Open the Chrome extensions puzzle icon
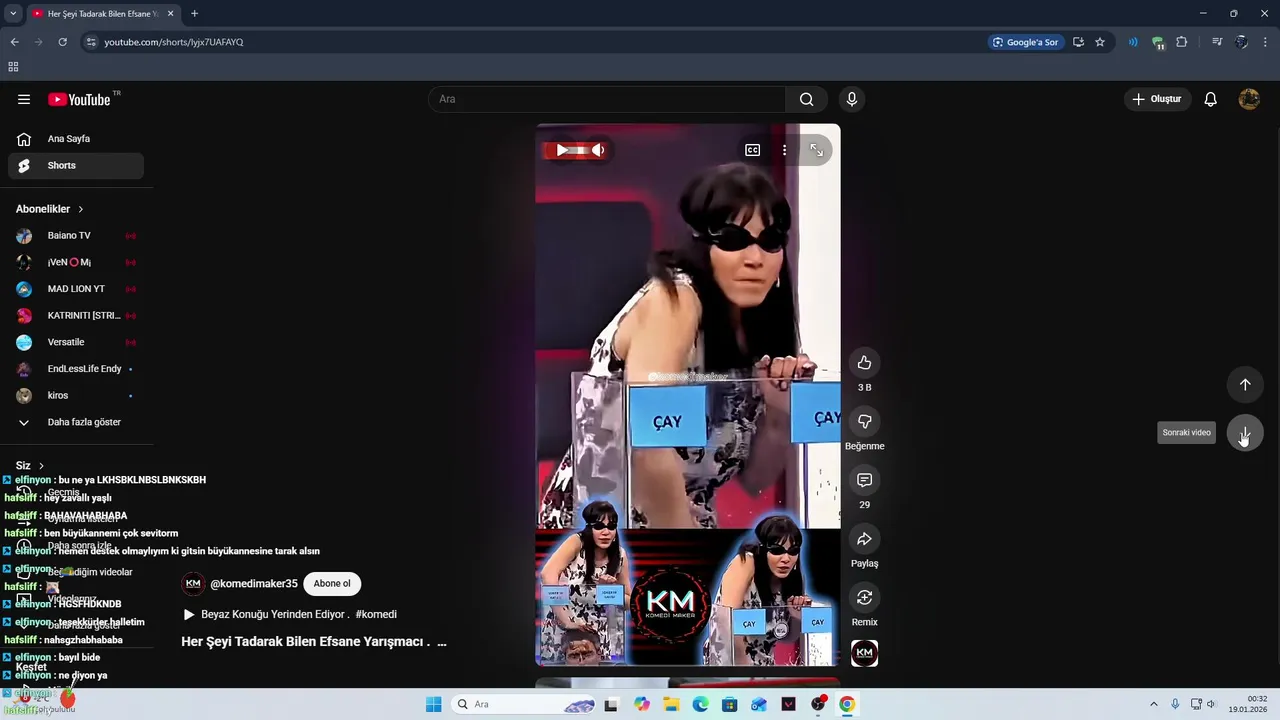 pos(1182,42)
